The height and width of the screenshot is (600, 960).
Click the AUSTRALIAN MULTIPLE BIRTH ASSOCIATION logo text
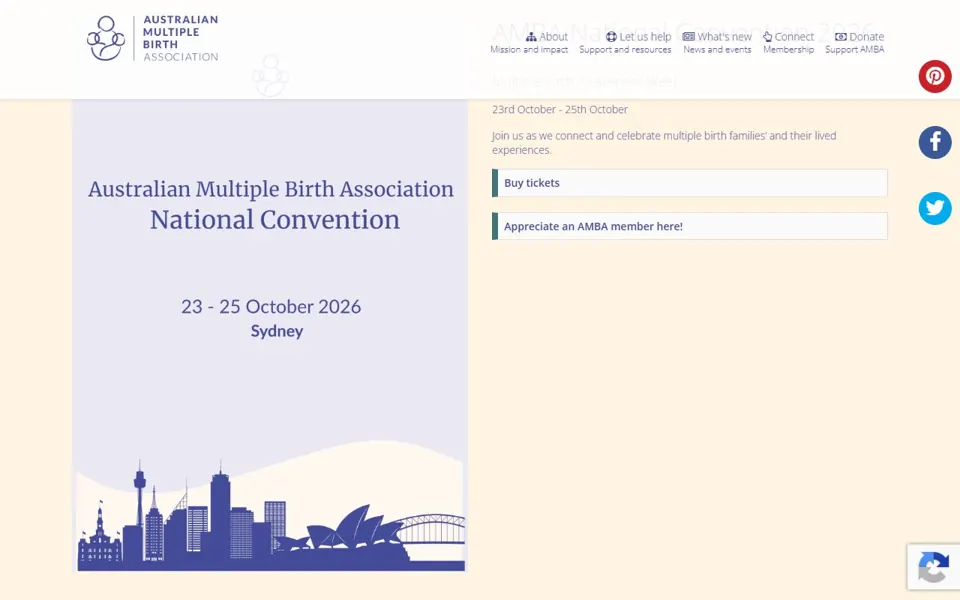point(181,38)
